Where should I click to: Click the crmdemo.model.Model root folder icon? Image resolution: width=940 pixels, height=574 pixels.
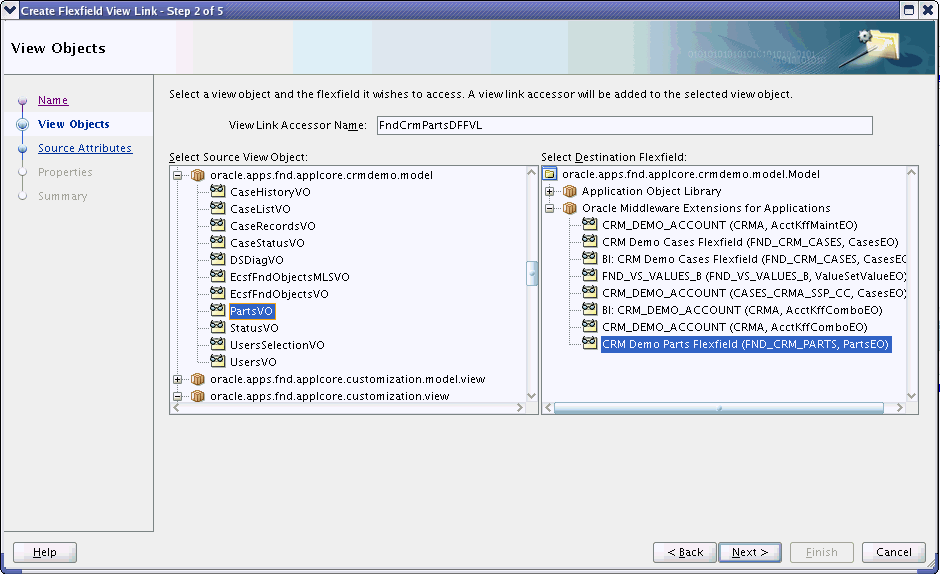(550, 174)
